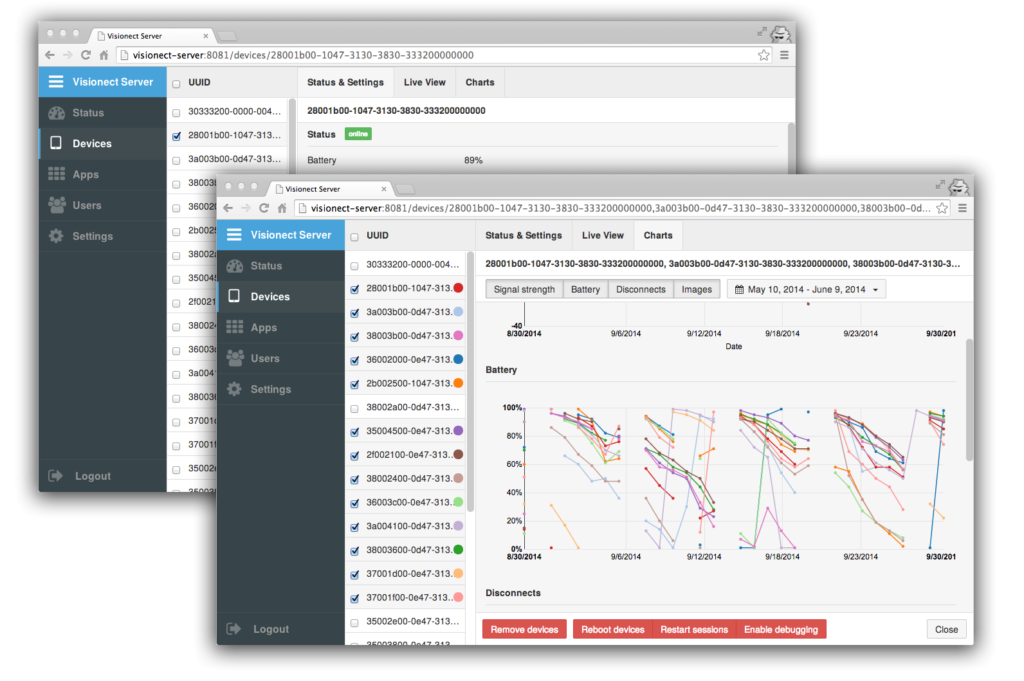Go back using the back browser's back arrow

50,55
